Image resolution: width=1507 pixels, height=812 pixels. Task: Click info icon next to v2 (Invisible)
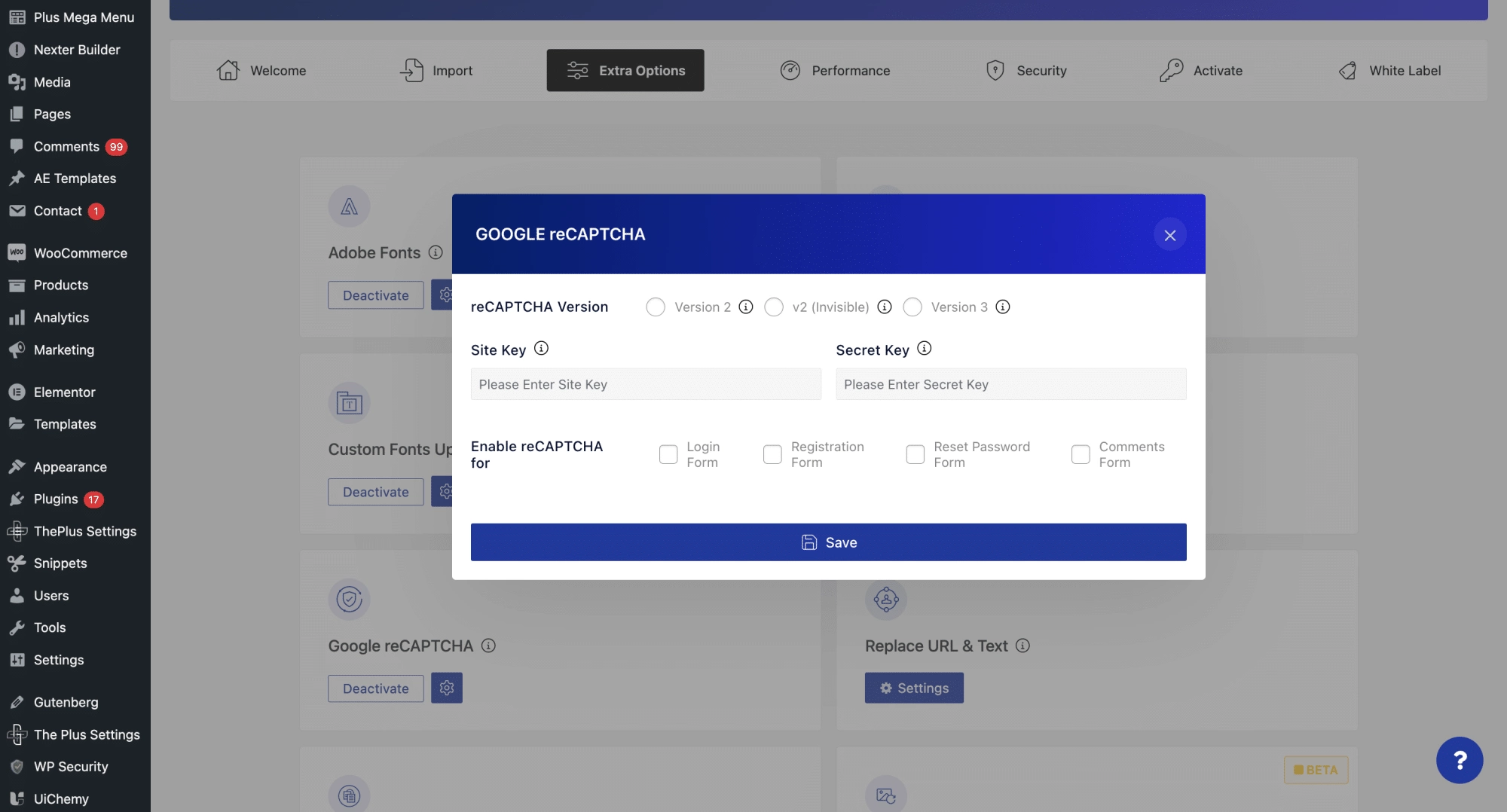(885, 307)
